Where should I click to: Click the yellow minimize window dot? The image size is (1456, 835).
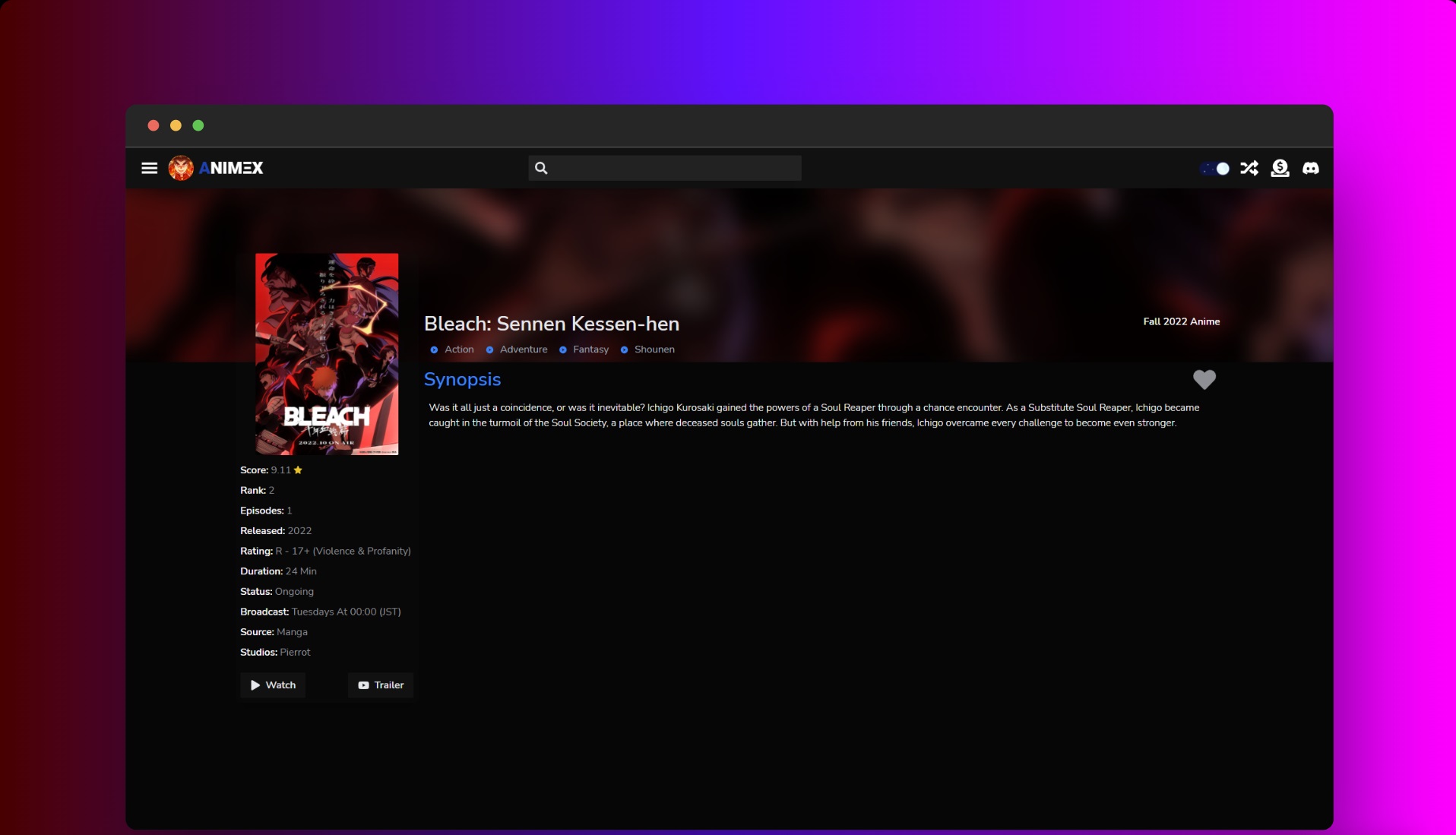pos(176,125)
